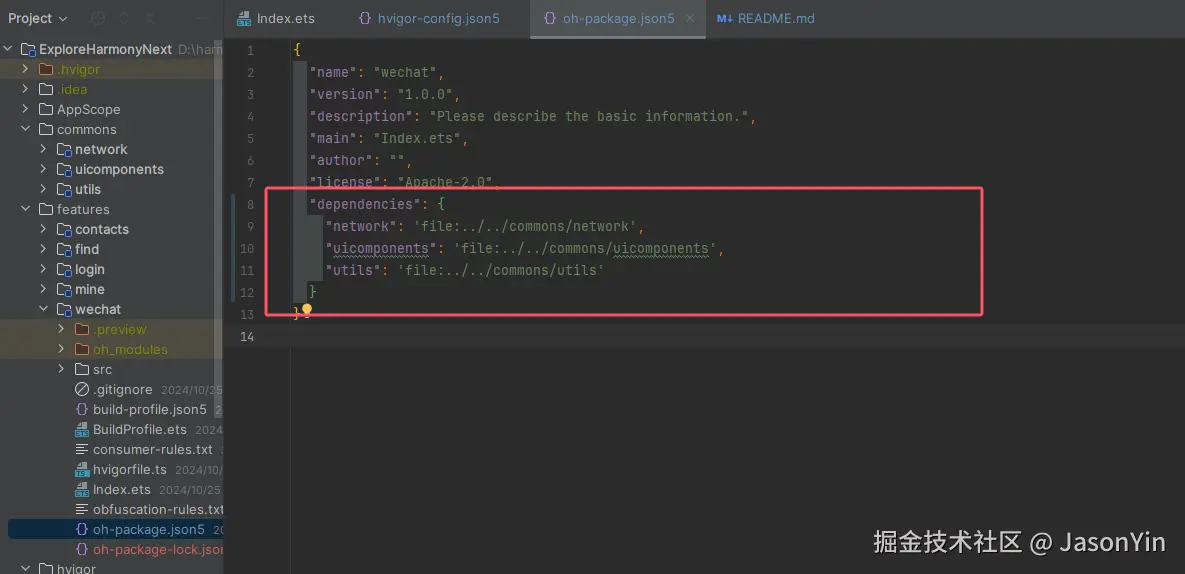Click the .idea folder icon
This screenshot has width=1185, height=574.
pos(45,89)
